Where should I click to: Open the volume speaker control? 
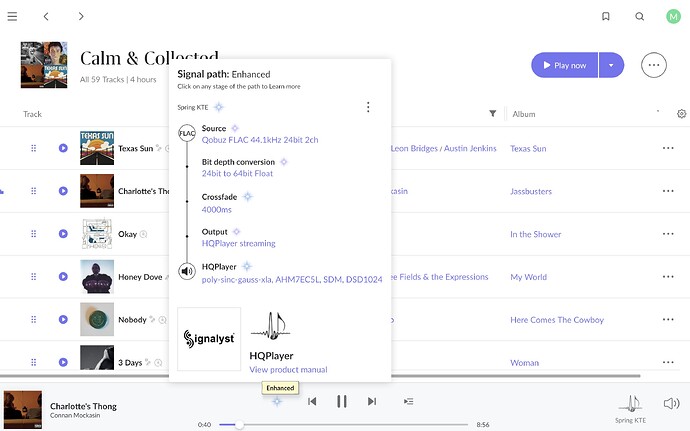[x=671, y=403]
